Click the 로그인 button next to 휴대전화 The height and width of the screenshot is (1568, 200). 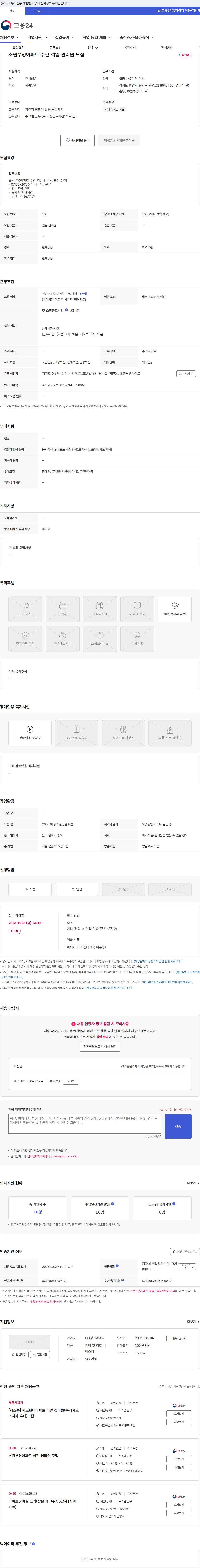[x=70, y=1081]
